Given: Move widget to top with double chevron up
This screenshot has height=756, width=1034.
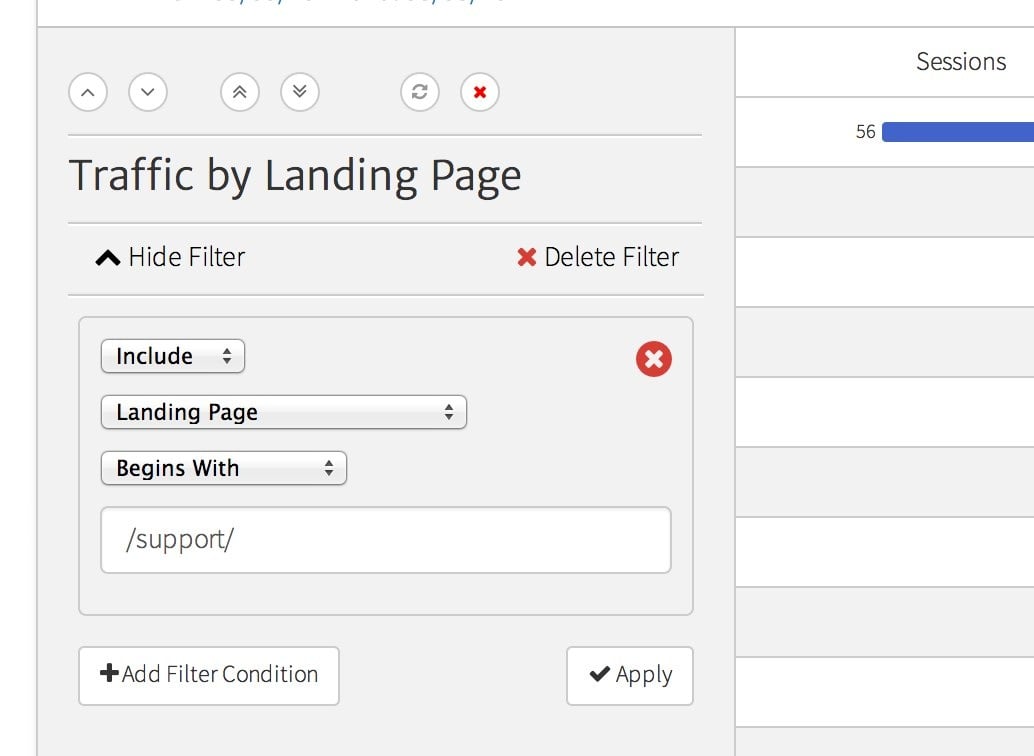Looking at the screenshot, I should click(240, 92).
